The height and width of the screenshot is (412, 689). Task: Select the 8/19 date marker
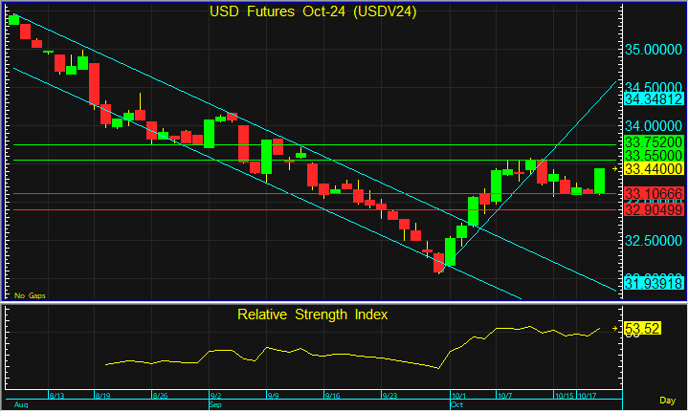(x=103, y=396)
